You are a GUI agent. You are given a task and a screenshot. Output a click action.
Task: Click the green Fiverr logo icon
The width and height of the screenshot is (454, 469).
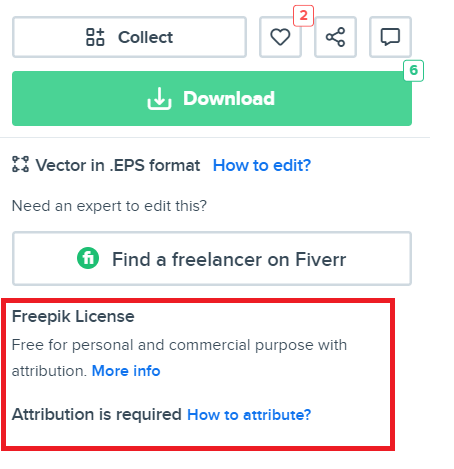88,258
